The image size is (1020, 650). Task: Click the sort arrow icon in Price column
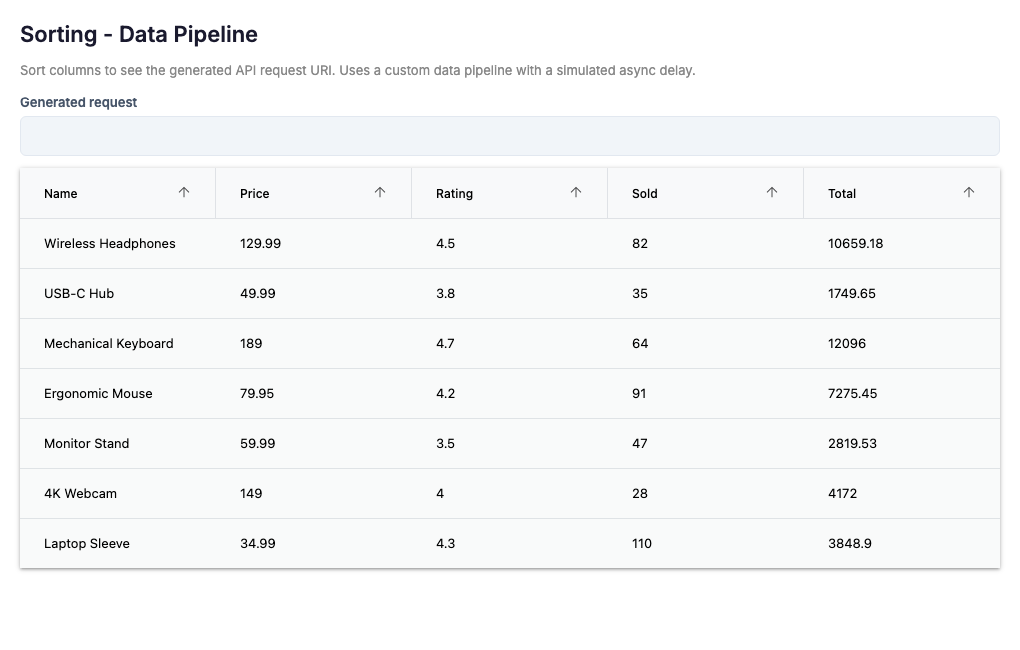pyautogui.click(x=380, y=193)
